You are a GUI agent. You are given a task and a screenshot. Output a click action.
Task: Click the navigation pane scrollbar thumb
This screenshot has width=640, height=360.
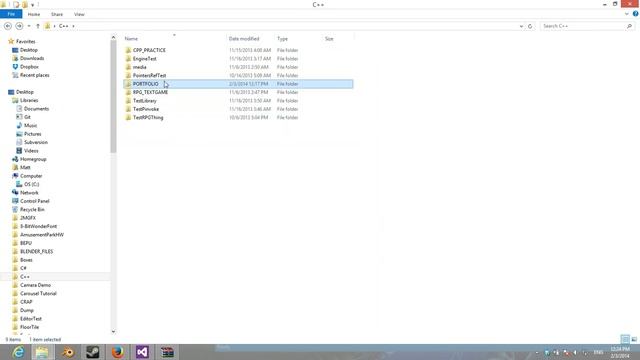pos(113,96)
